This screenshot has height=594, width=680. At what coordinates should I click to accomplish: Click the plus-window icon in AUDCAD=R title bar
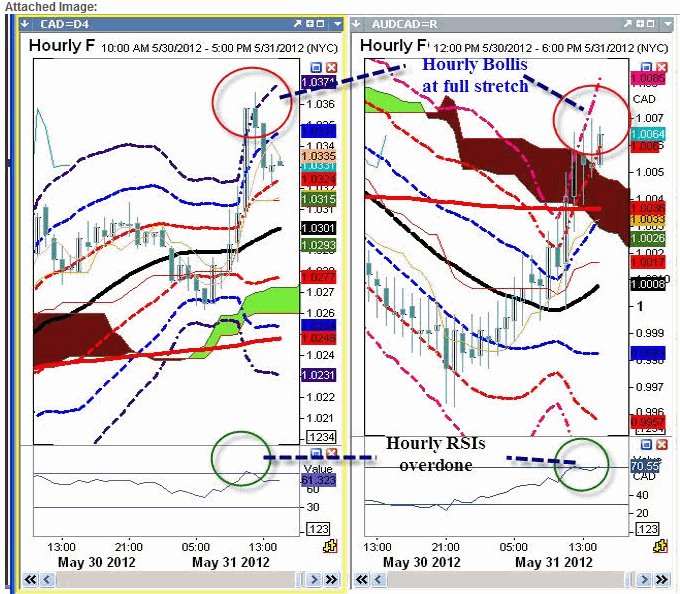640,24
